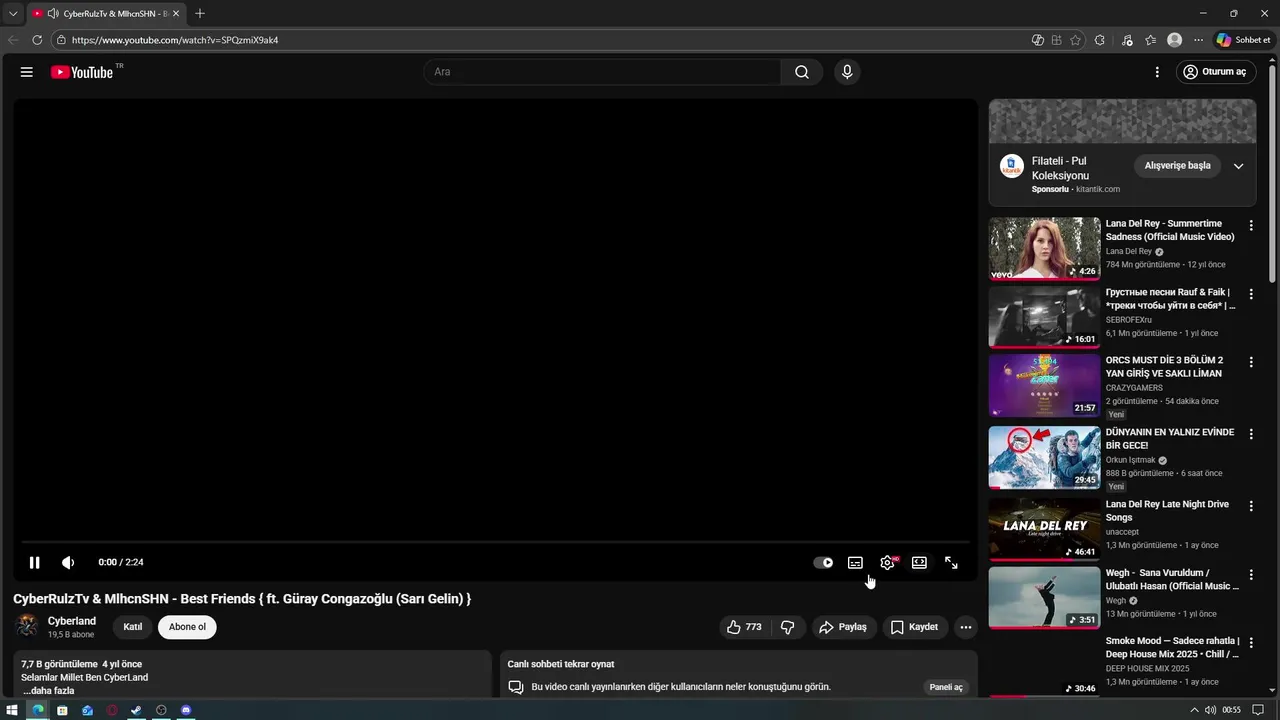Screen dimensions: 1280x720
Task: Join the channel with Katıl
Action: click(132, 627)
